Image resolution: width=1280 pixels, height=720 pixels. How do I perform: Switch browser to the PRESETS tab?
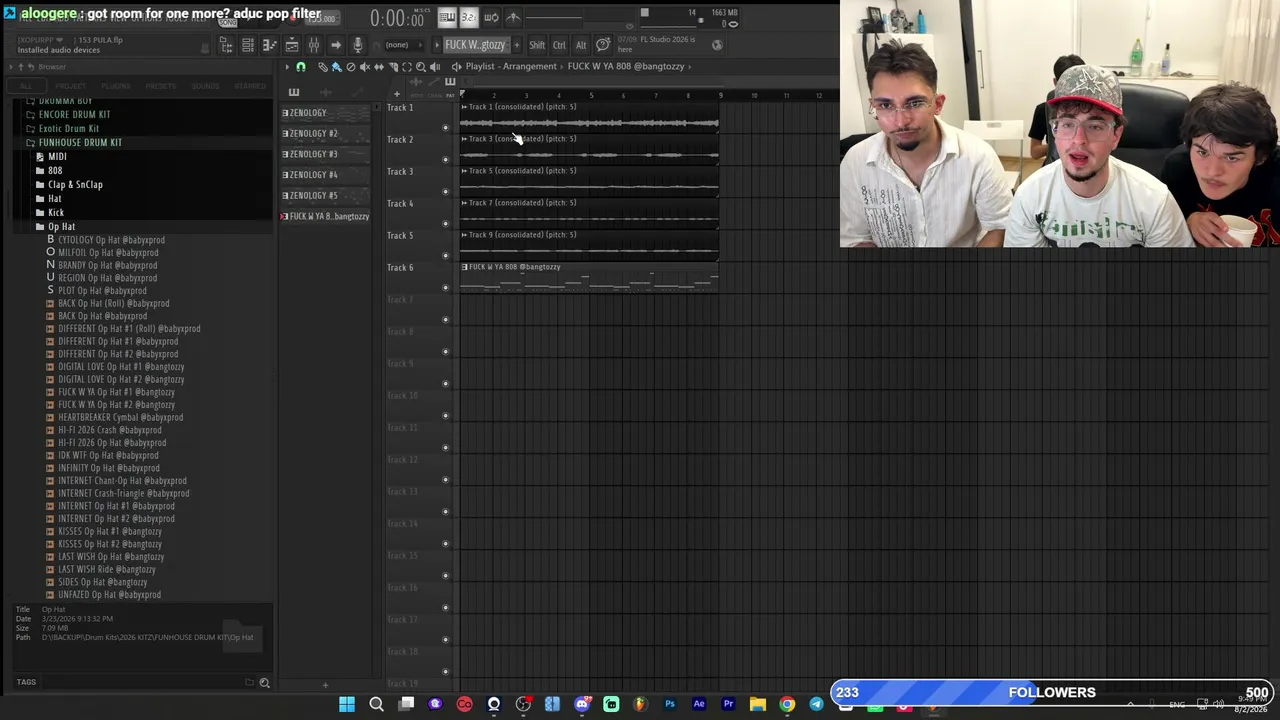click(x=160, y=86)
